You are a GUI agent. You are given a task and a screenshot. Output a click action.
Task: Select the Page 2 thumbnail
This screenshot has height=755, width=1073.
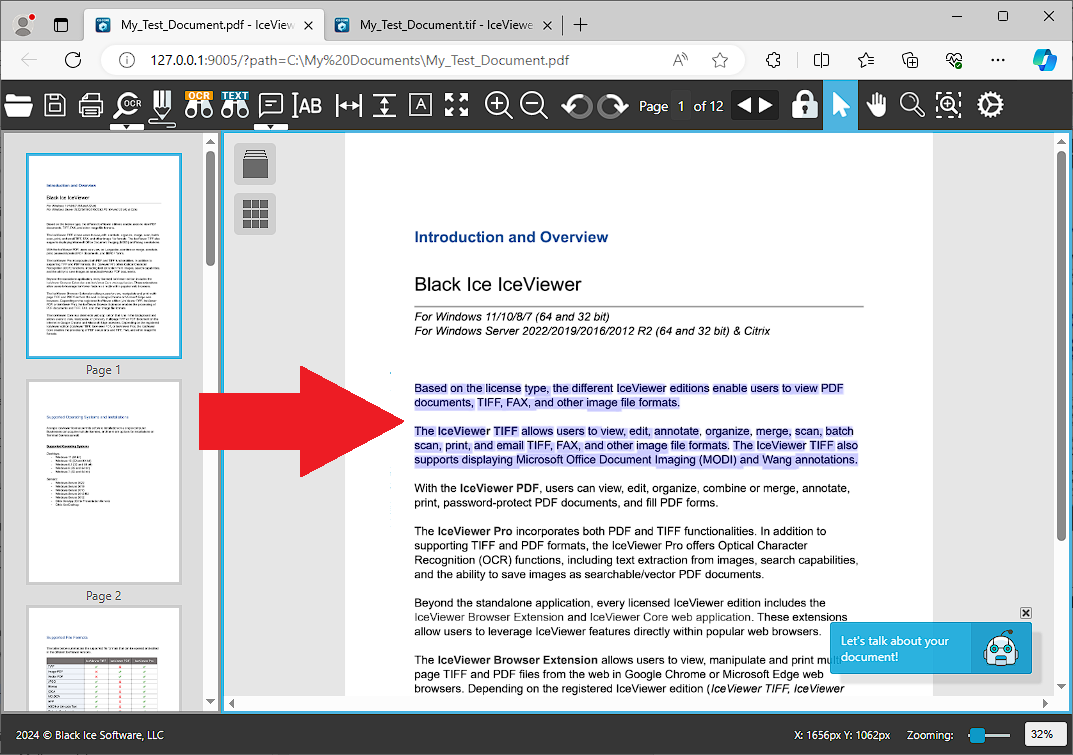click(104, 483)
